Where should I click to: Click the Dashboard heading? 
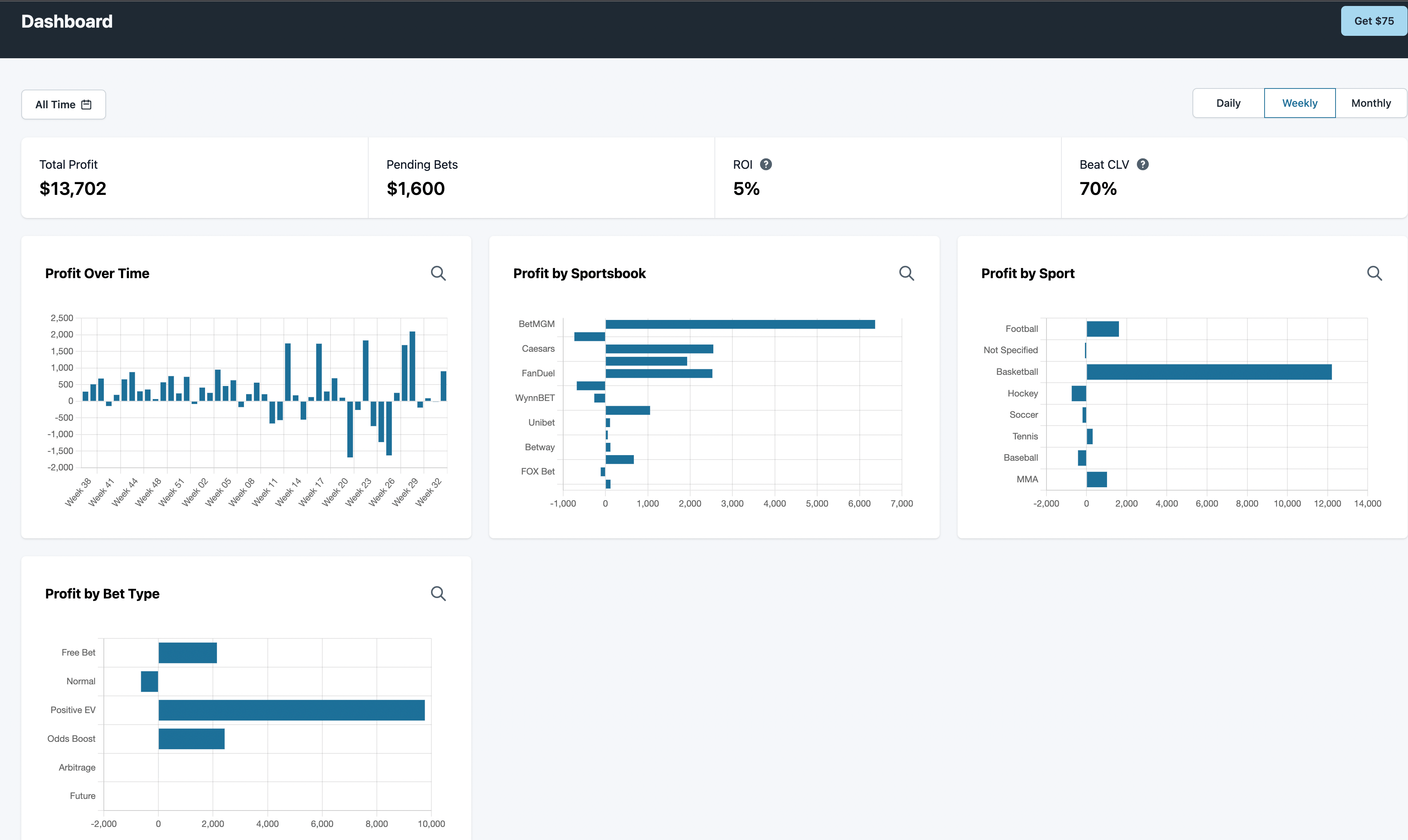click(67, 22)
